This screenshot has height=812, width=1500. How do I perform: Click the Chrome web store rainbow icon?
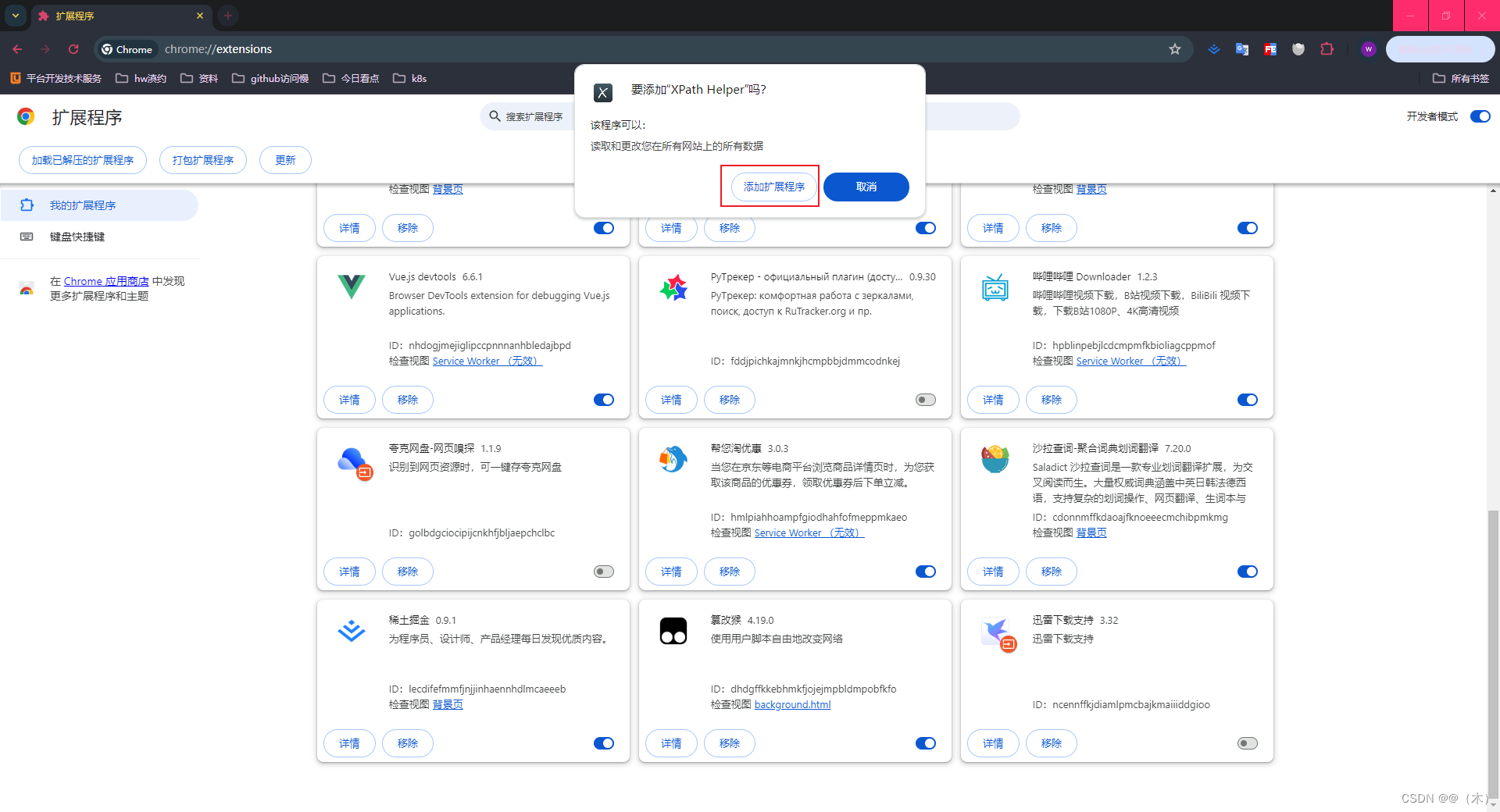click(27, 289)
